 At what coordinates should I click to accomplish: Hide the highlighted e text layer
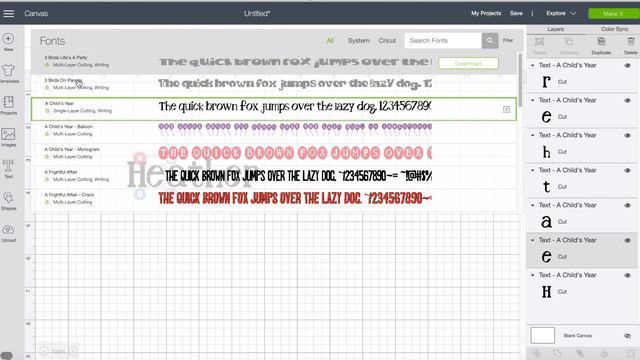(x=627, y=240)
